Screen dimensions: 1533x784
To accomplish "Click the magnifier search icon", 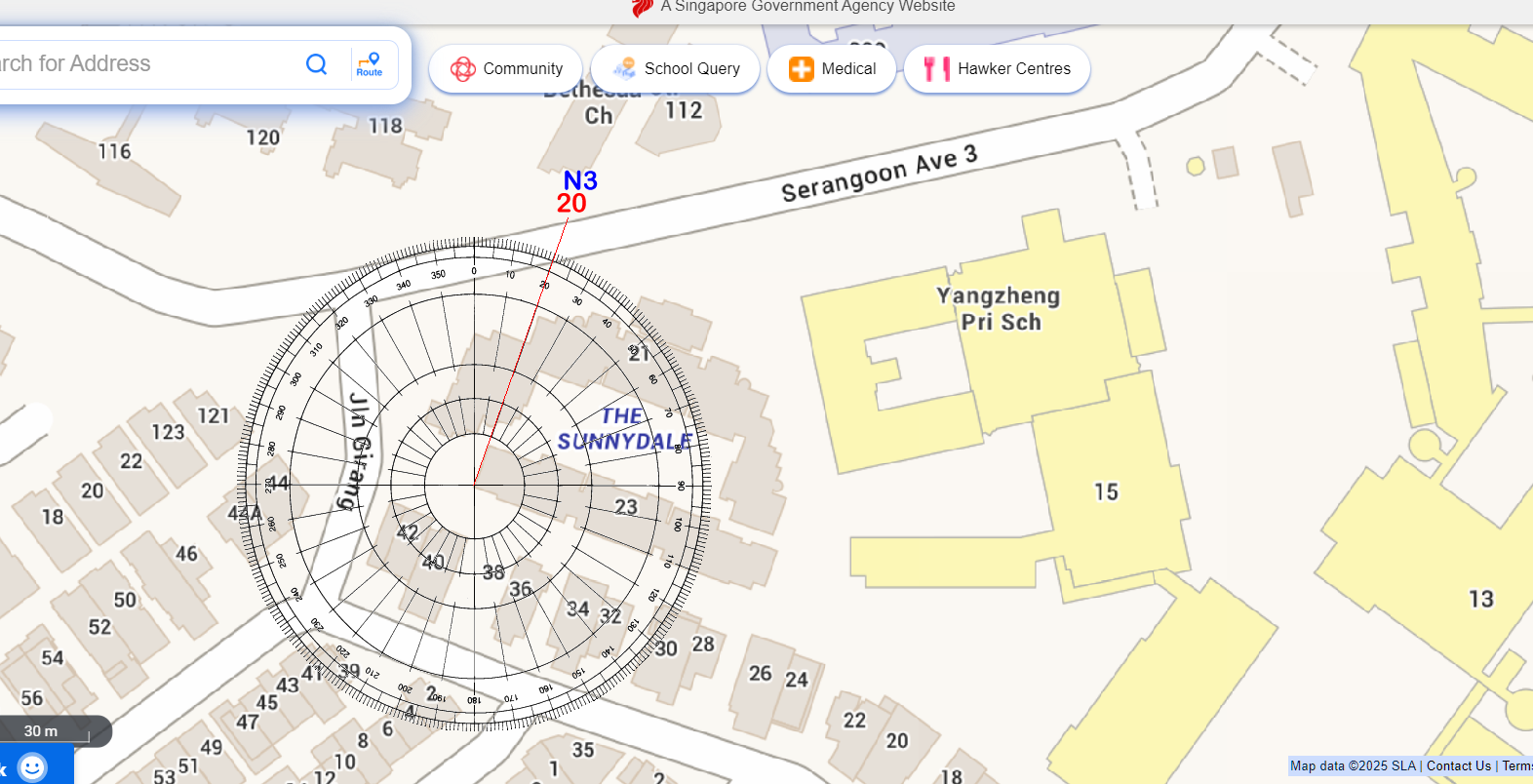I will [316, 64].
